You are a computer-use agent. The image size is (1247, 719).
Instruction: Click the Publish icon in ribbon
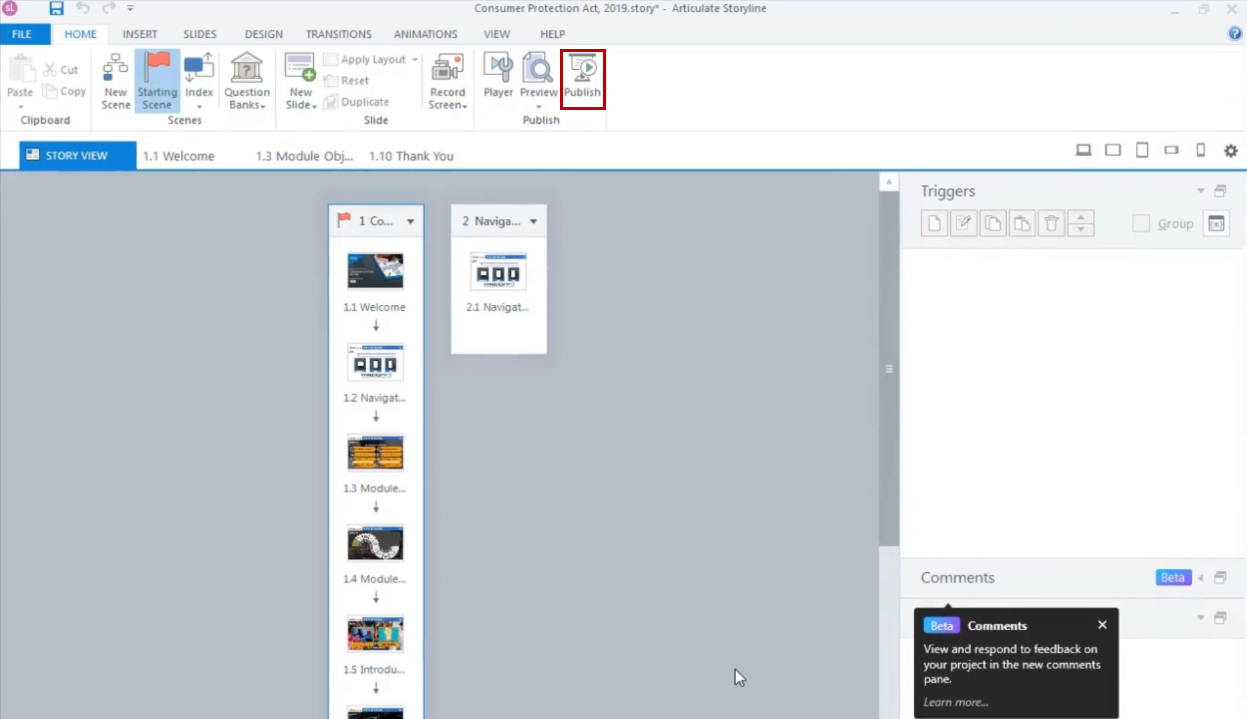[582, 76]
